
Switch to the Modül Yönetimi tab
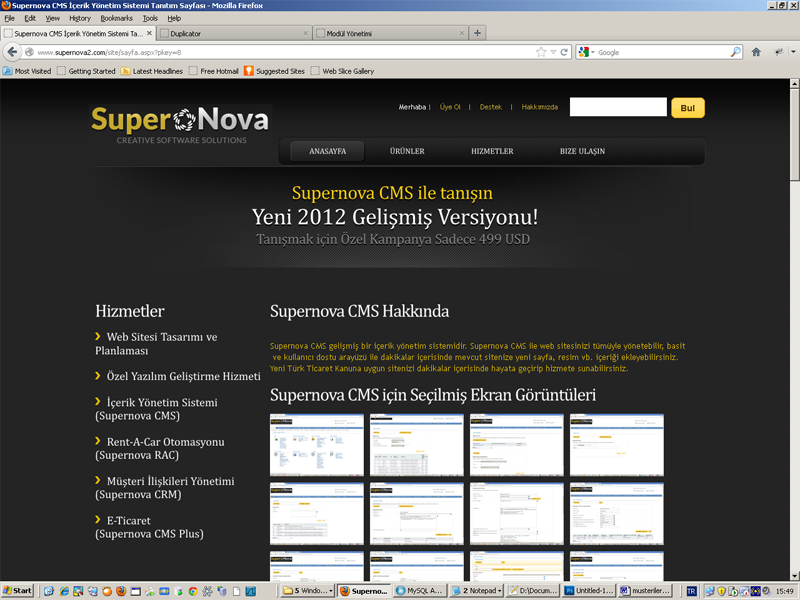(390, 33)
